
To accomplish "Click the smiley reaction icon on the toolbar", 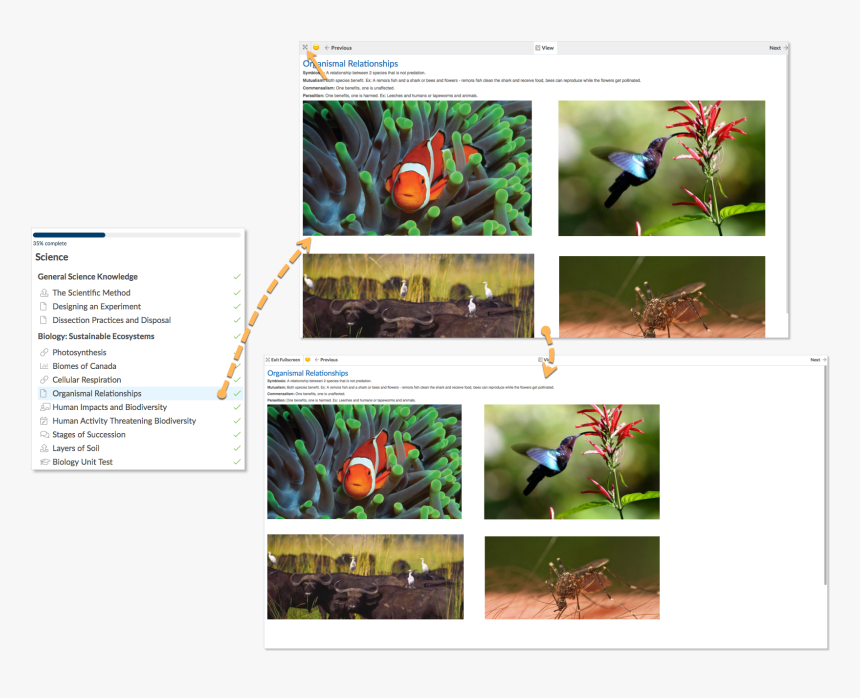I will tap(314, 47).
